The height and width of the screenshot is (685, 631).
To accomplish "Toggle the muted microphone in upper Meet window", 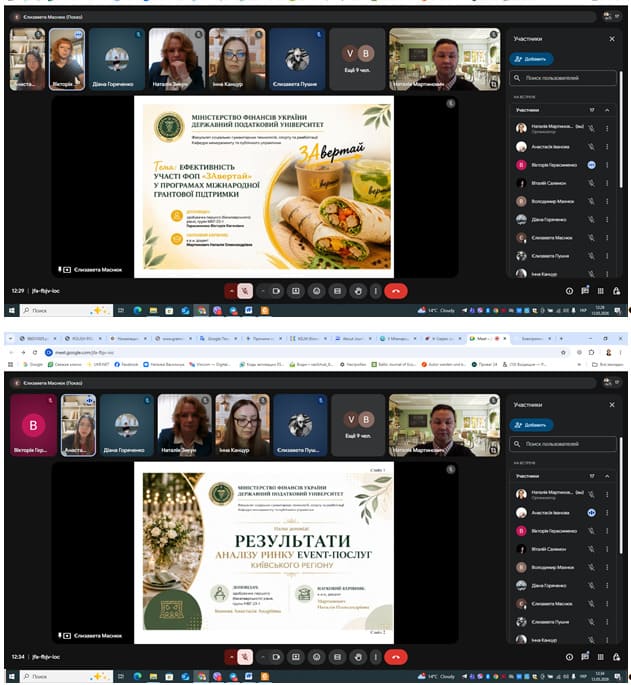I will point(245,291).
